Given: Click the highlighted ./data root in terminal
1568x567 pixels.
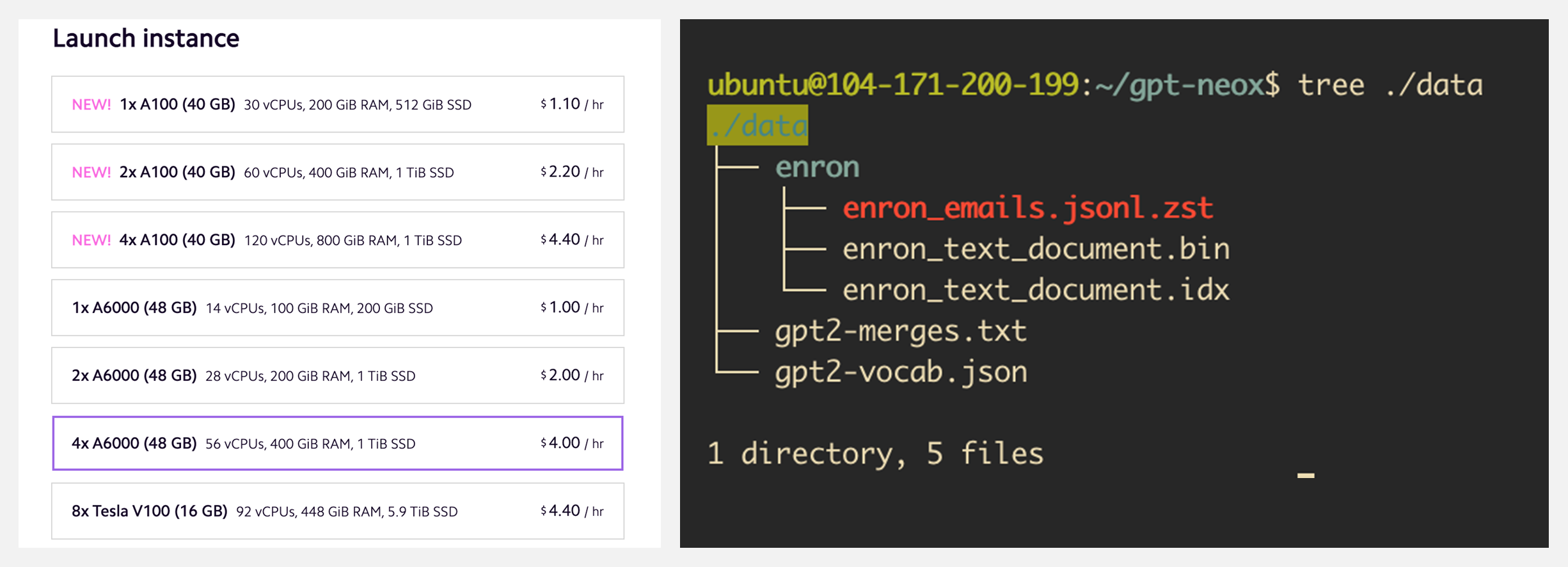Looking at the screenshot, I should click(757, 125).
